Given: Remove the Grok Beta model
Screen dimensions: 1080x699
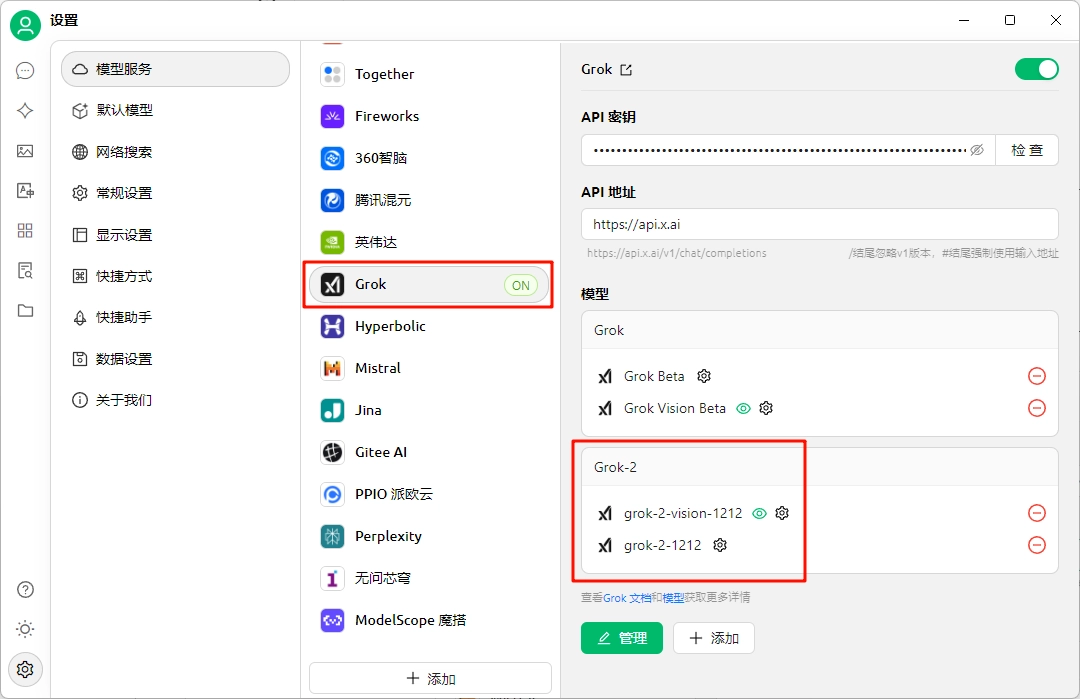Looking at the screenshot, I should pyautogui.click(x=1037, y=376).
